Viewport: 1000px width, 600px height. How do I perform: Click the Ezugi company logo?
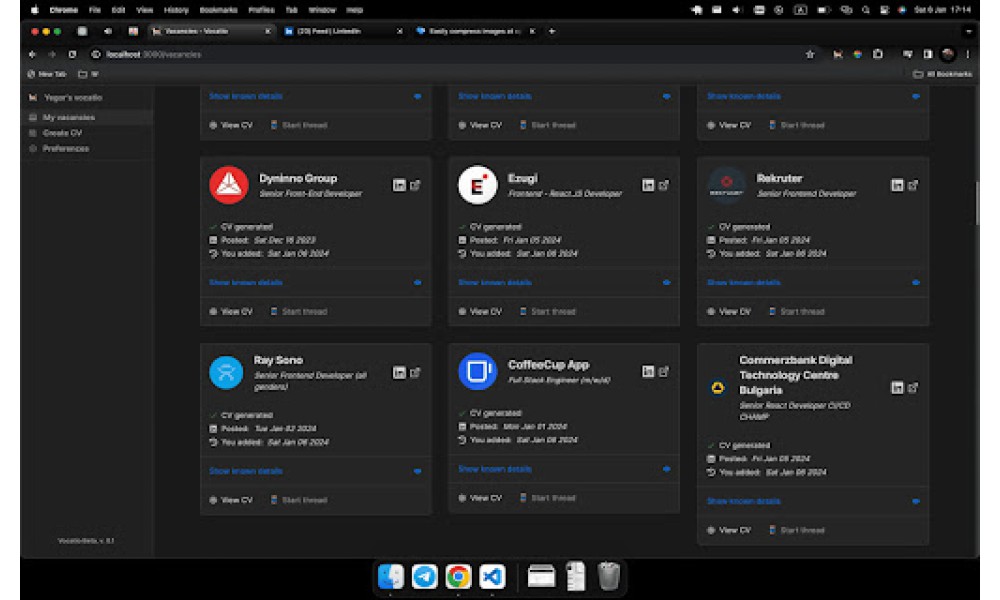478,185
